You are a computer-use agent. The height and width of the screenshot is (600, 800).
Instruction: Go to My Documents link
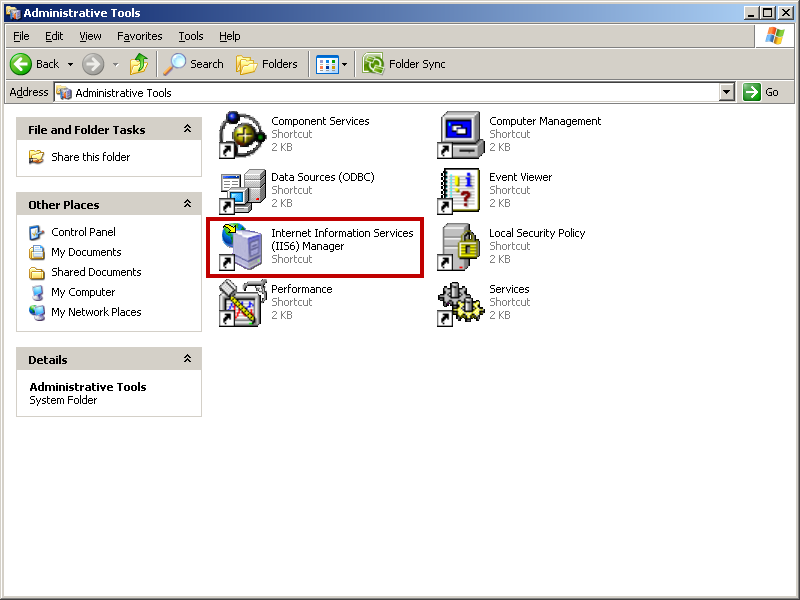(x=86, y=252)
